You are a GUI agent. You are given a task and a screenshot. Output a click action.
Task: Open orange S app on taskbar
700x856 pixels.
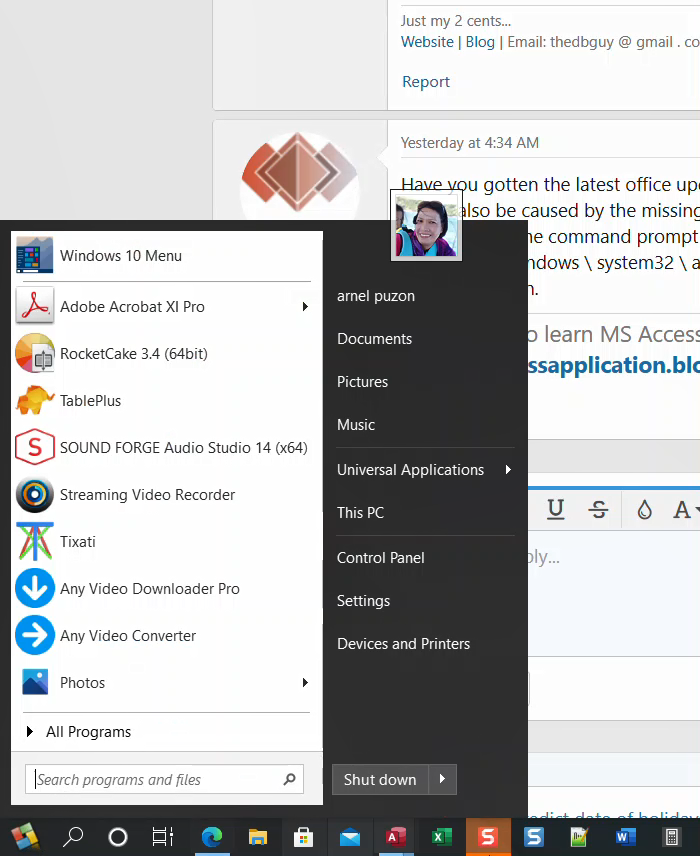pos(488,836)
